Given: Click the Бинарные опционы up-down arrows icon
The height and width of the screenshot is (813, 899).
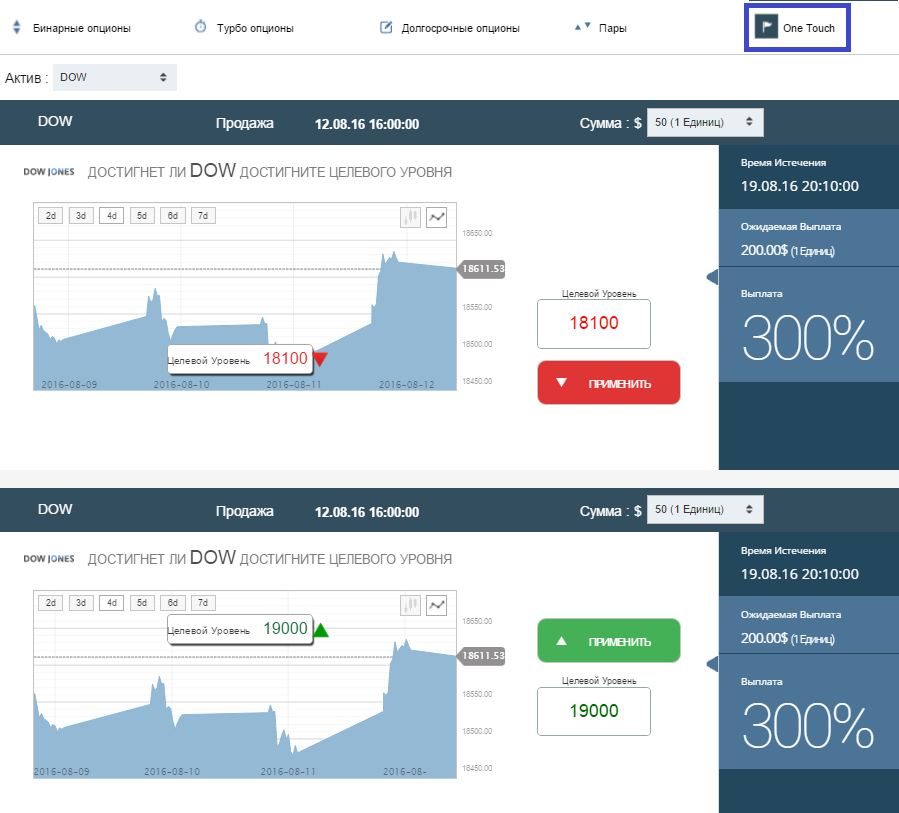Looking at the screenshot, I should tap(17, 27).
